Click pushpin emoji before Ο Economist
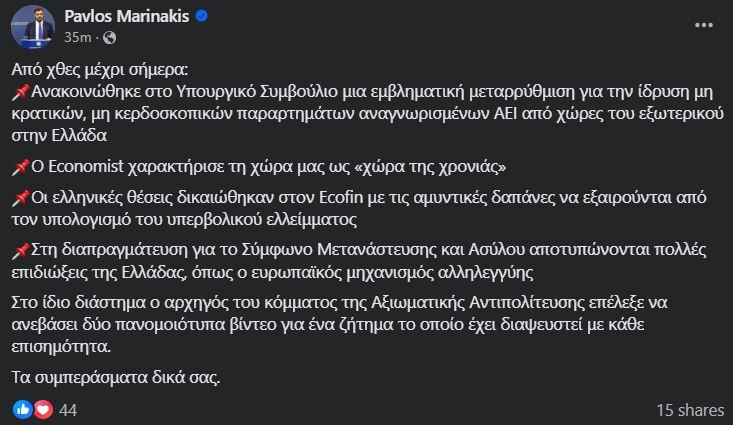Viewport: 733px width, 425px height. pos(21,167)
